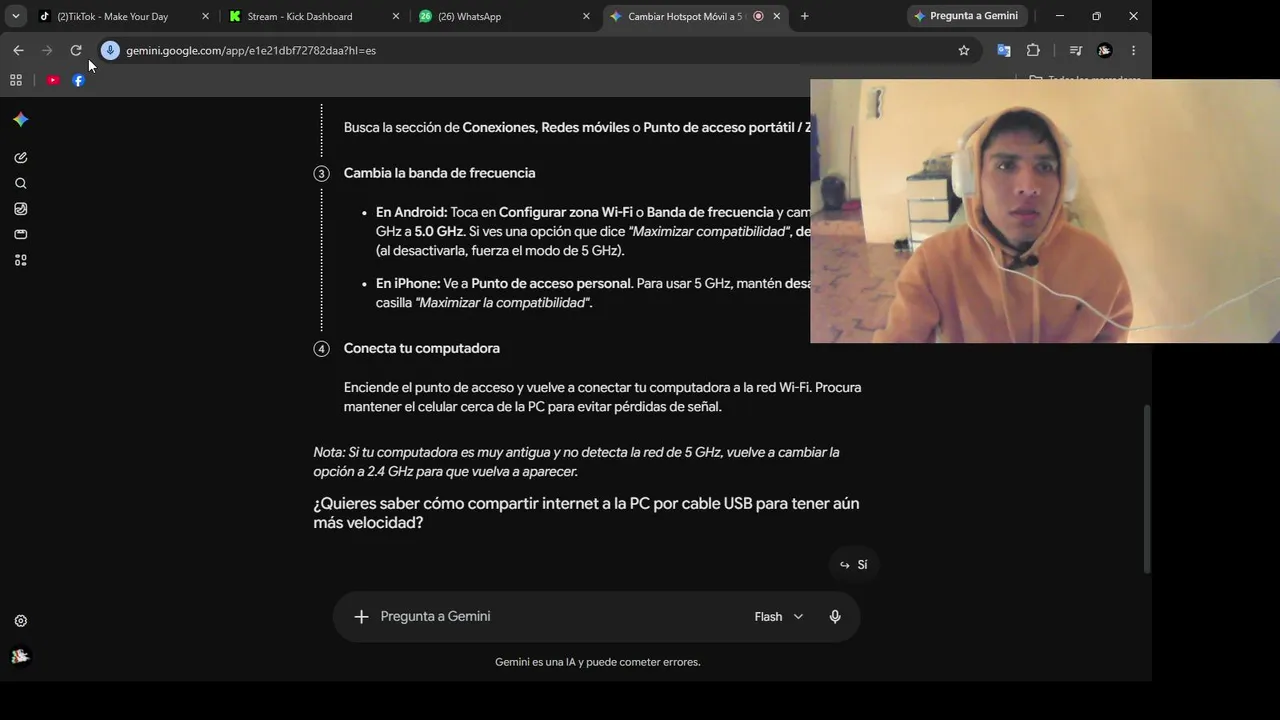This screenshot has width=1280, height=720.
Task: Switch to the Stream - Kick Dashboard tab
Action: pos(300,16)
